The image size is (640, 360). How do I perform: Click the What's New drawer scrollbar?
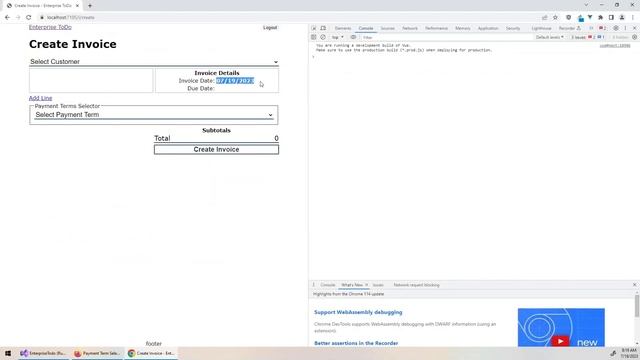[636, 306]
